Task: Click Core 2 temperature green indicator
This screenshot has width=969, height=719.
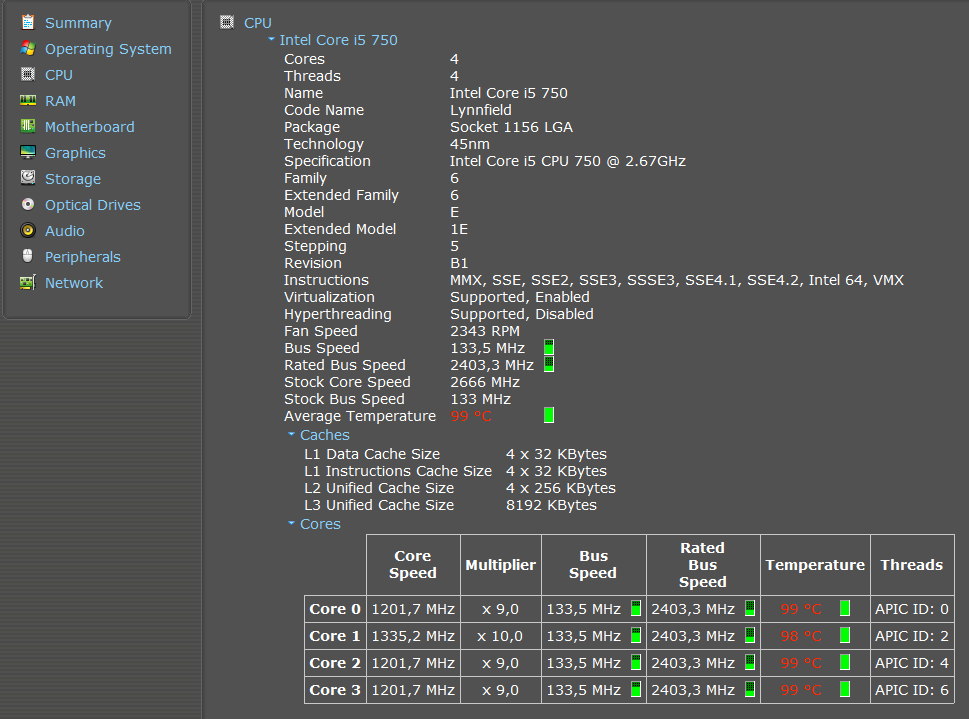Action: click(x=845, y=662)
